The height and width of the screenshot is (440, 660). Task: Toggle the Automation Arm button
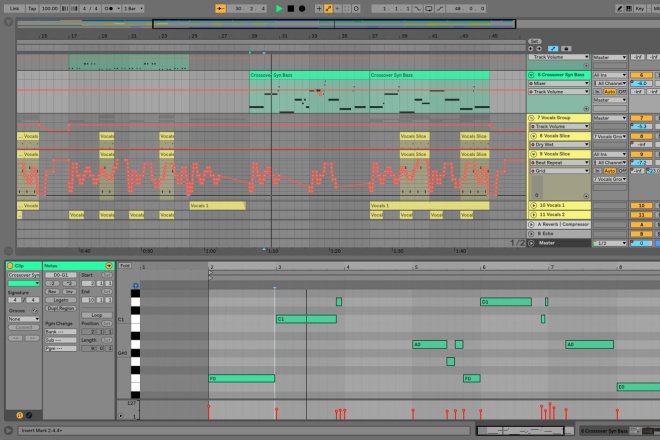point(328,8)
